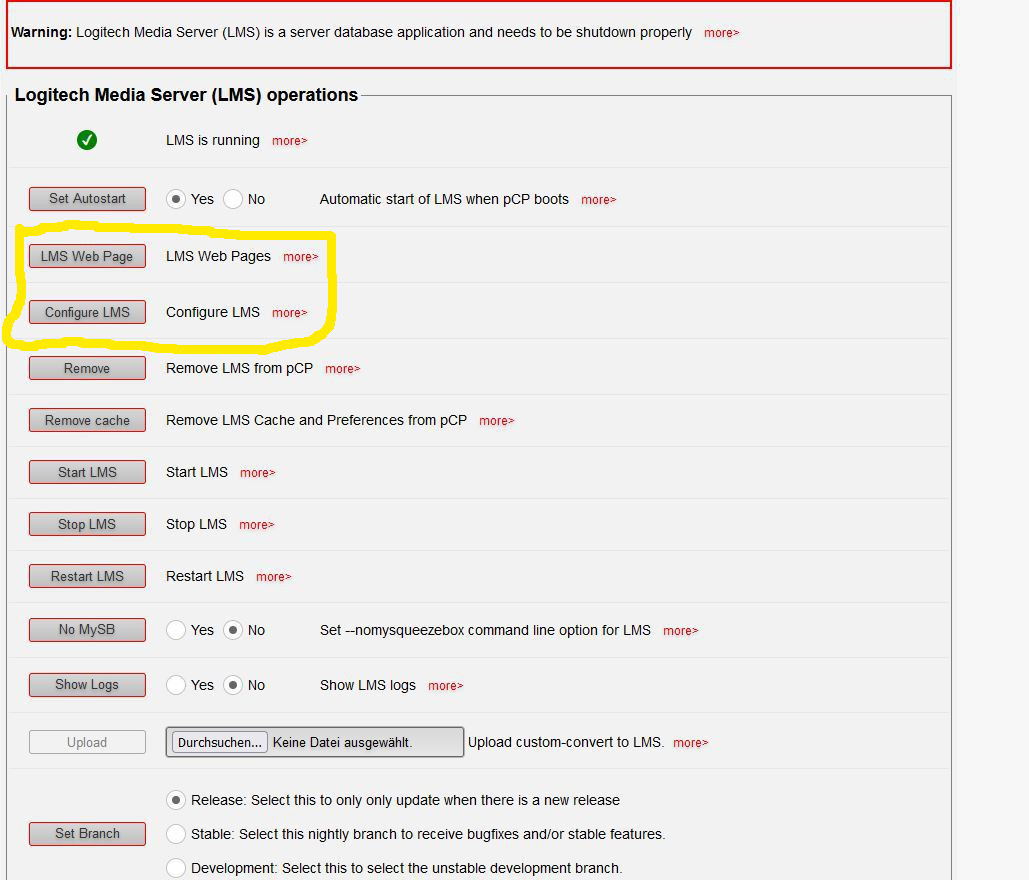The image size is (1029, 880).
Task: Click the green LMS running status checkmark
Action: click(87, 140)
